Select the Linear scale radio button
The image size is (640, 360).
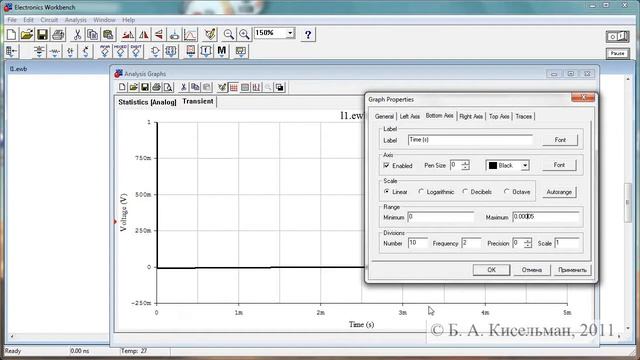click(x=387, y=191)
